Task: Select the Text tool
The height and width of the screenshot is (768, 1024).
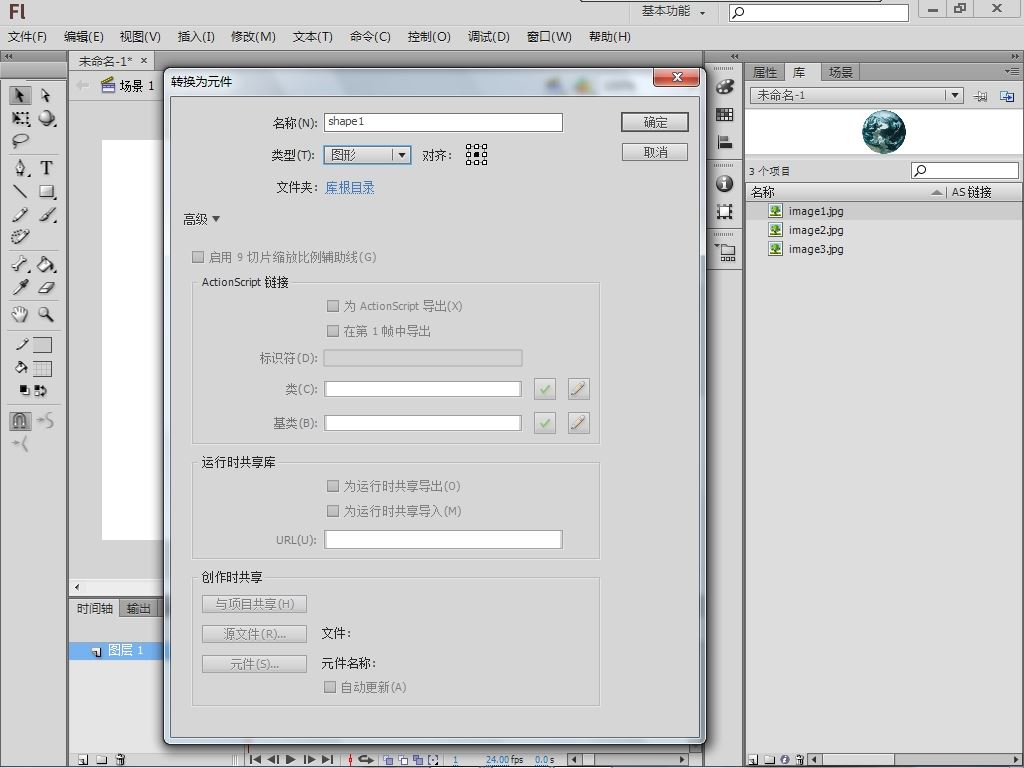Action: tap(46, 168)
